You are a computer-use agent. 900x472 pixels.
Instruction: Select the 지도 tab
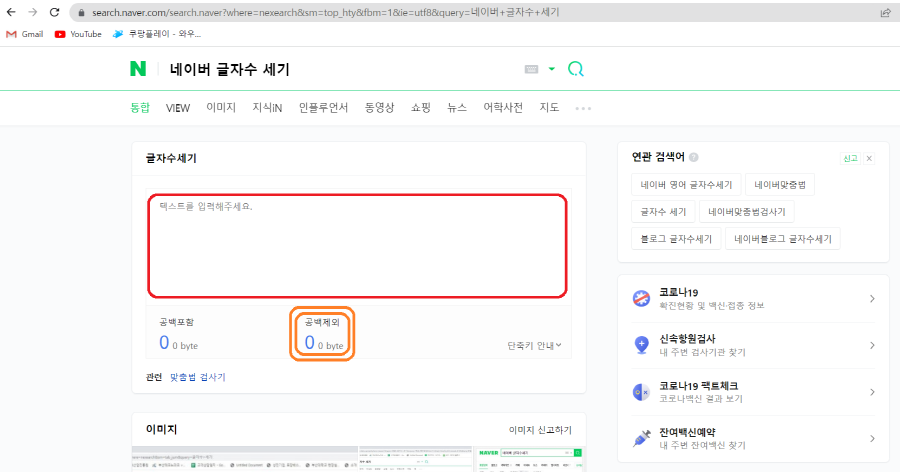tap(549, 107)
